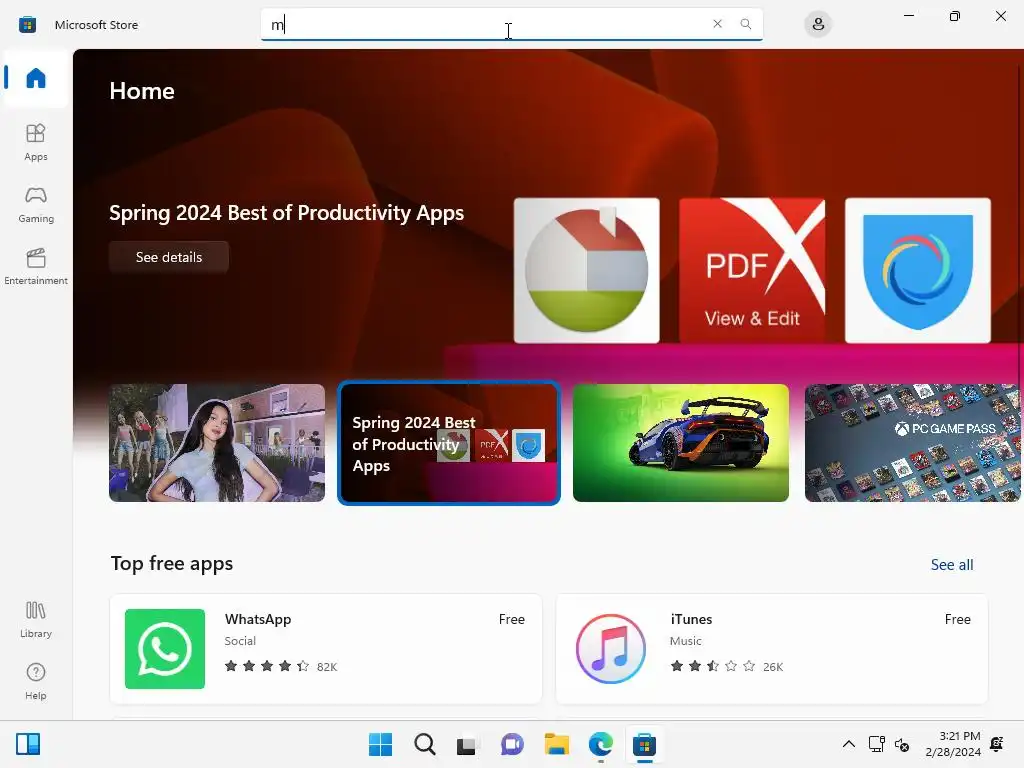The width and height of the screenshot is (1024, 768).
Task: Click the search magnifier icon
Action: [745, 24]
